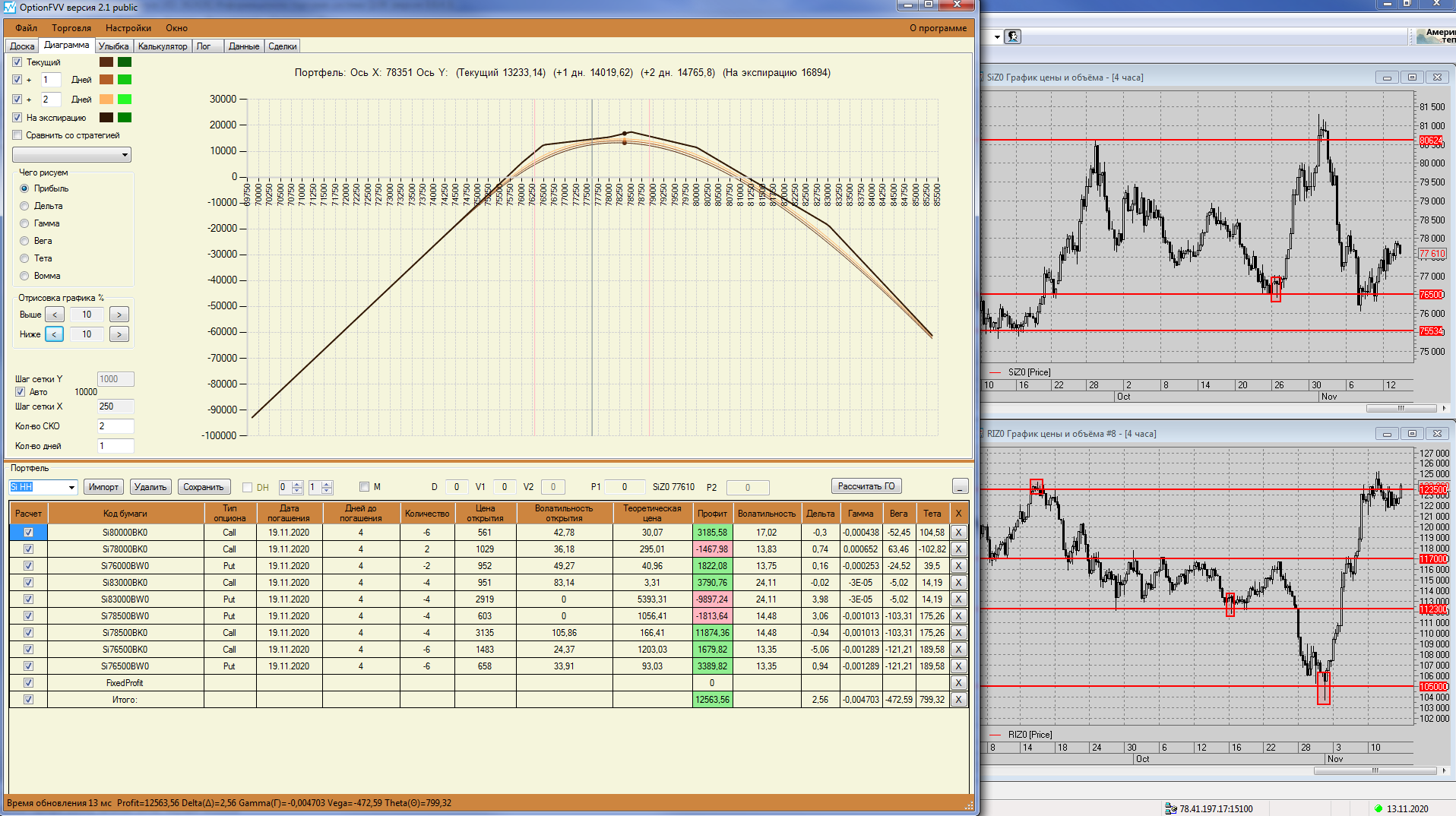Minimize the SiZ0 price chart window
Image resolution: width=1456 pixels, height=816 pixels.
[1387, 77]
